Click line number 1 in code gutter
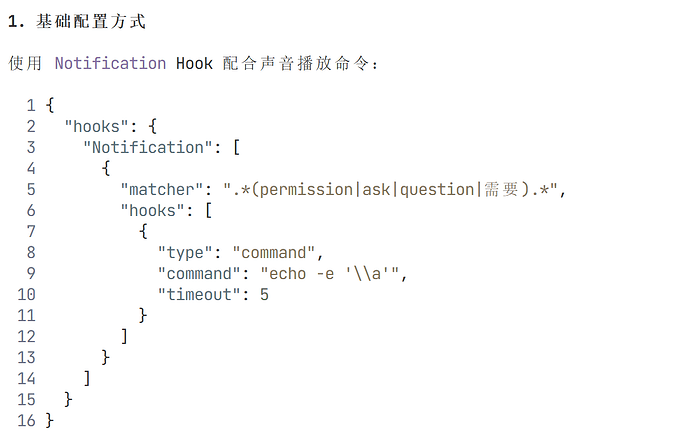The height and width of the screenshot is (434, 690). [31, 105]
